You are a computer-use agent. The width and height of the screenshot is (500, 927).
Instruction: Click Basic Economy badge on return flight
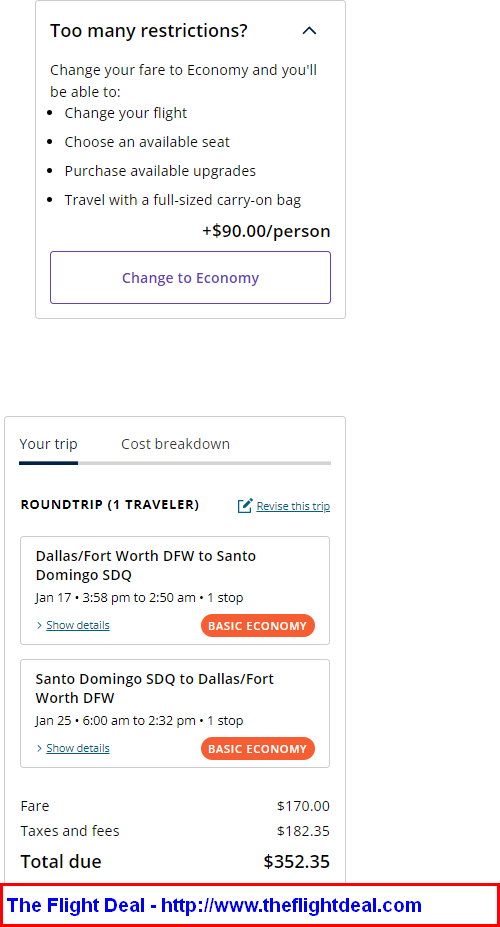point(258,748)
